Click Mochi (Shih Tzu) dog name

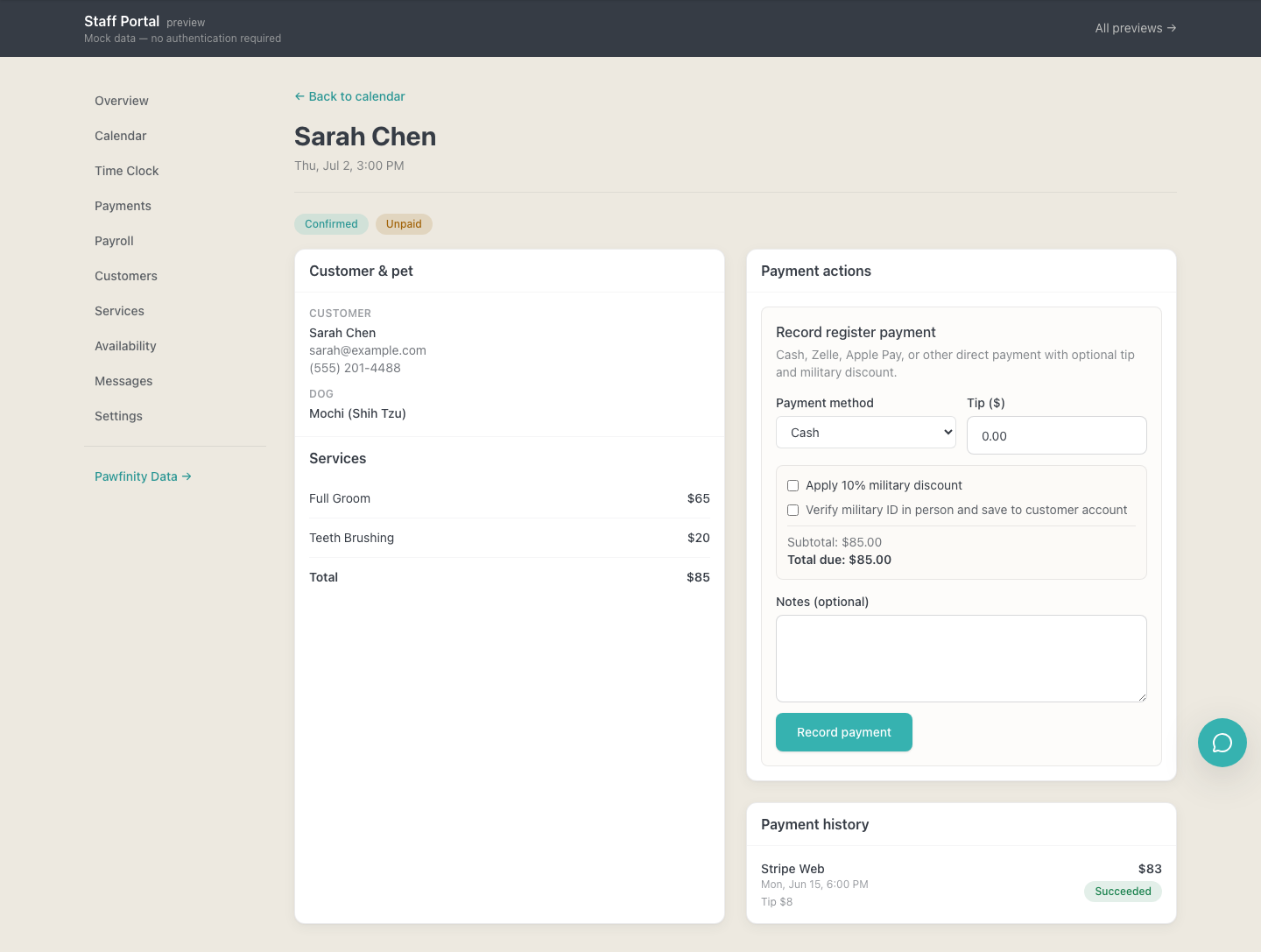coord(357,413)
